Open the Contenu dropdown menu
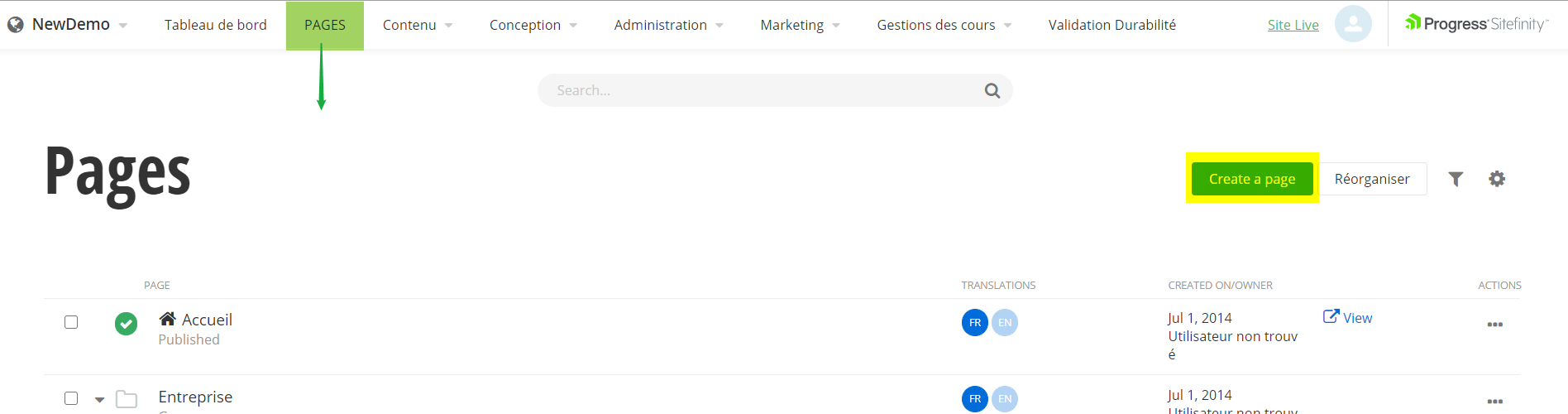 (417, 25)
